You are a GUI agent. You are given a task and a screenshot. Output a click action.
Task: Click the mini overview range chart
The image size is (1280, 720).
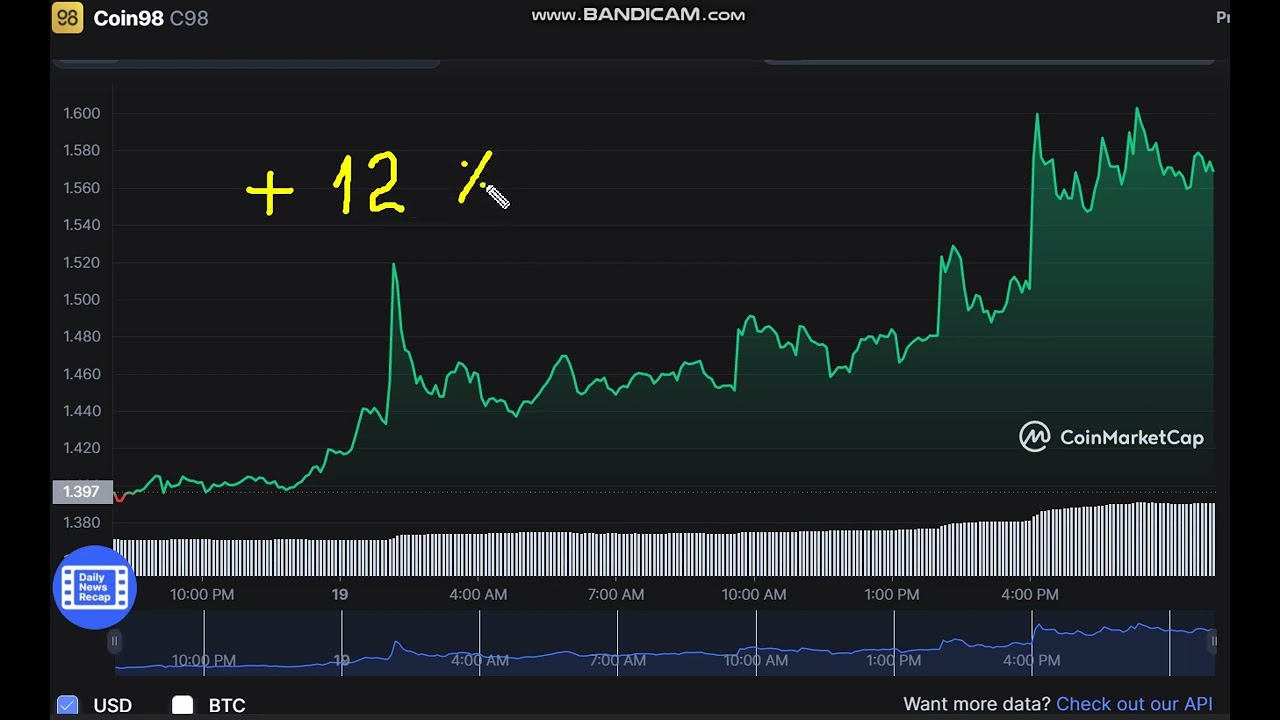(664, 642)
